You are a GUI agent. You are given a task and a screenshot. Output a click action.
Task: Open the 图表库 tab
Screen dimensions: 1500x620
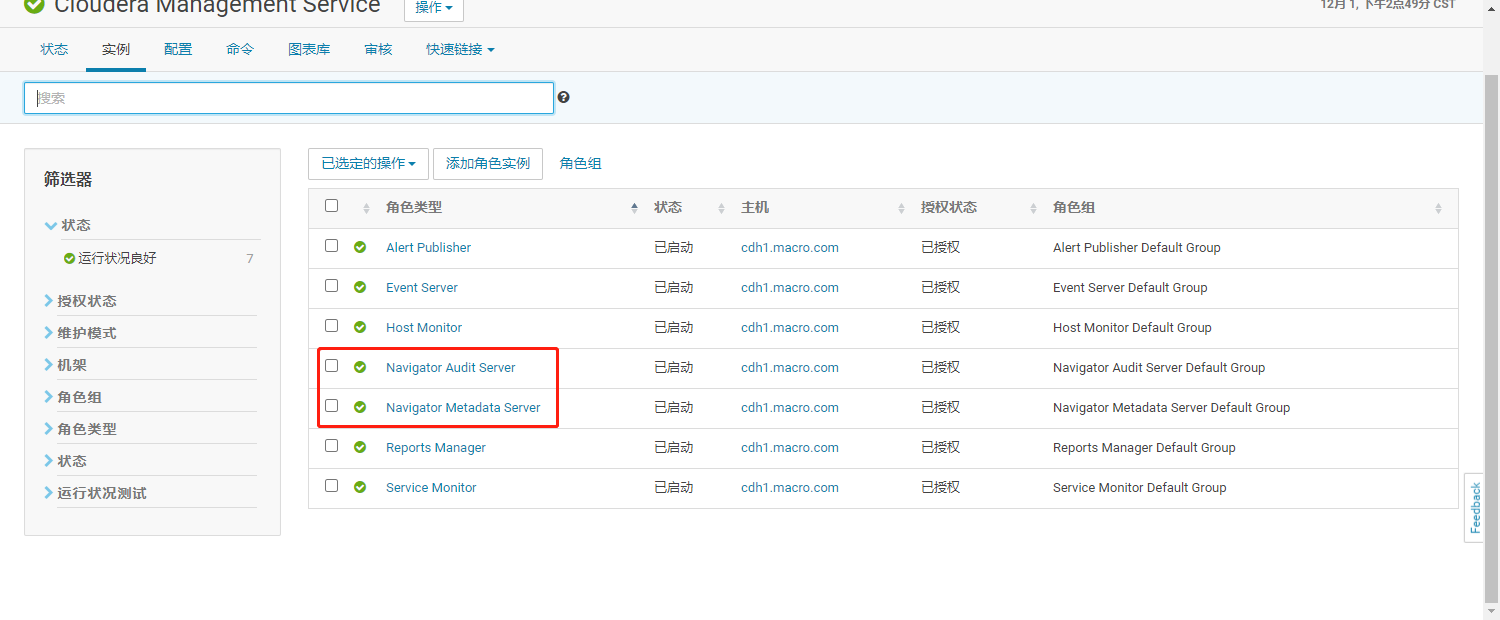(309, 49)
